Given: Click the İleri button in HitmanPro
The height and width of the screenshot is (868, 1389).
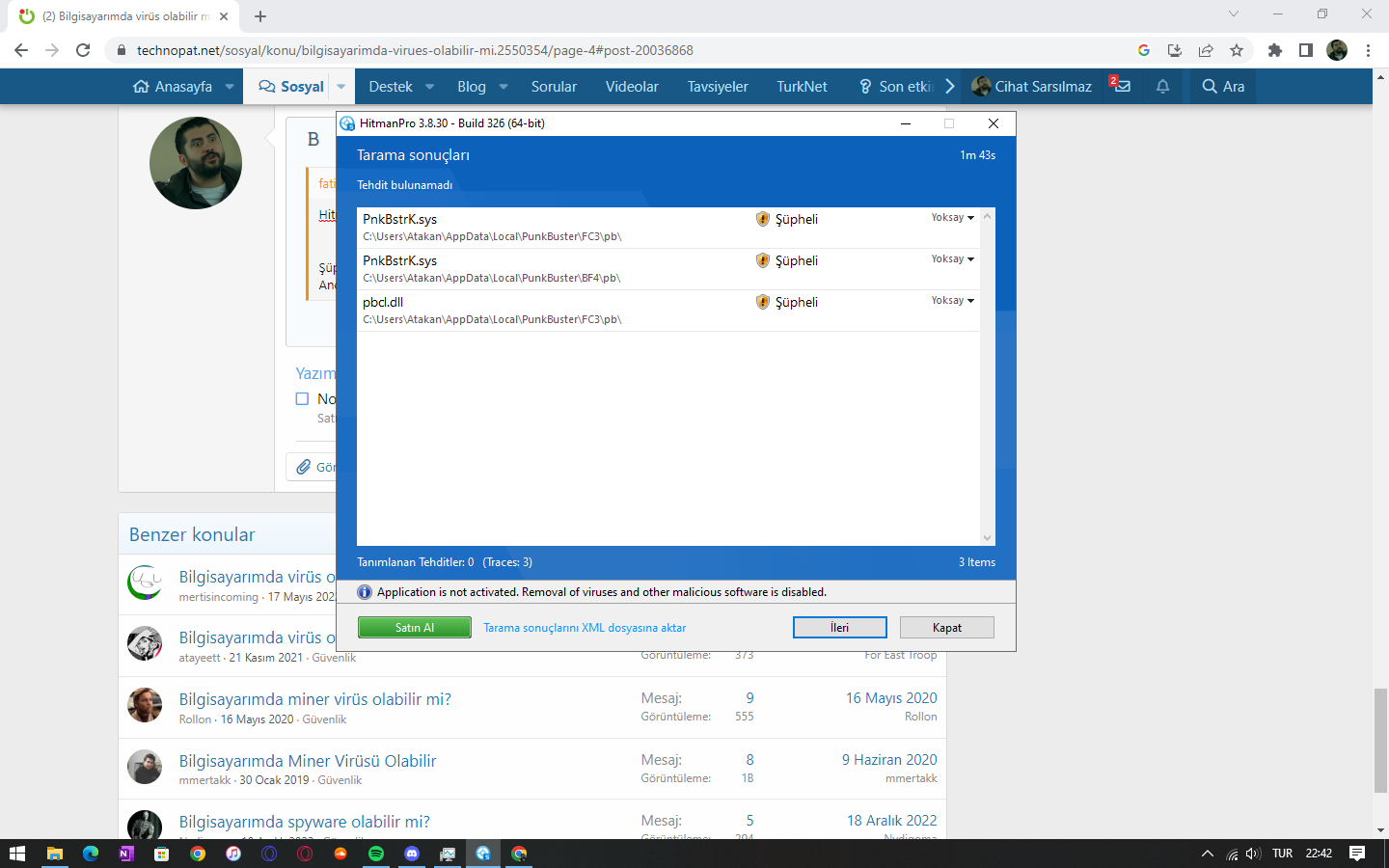Looking at the screenshot, I should 840,627.
